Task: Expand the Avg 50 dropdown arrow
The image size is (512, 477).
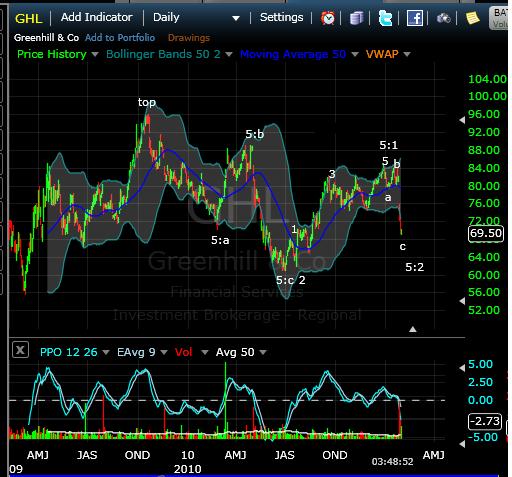Action: point(263,352)
